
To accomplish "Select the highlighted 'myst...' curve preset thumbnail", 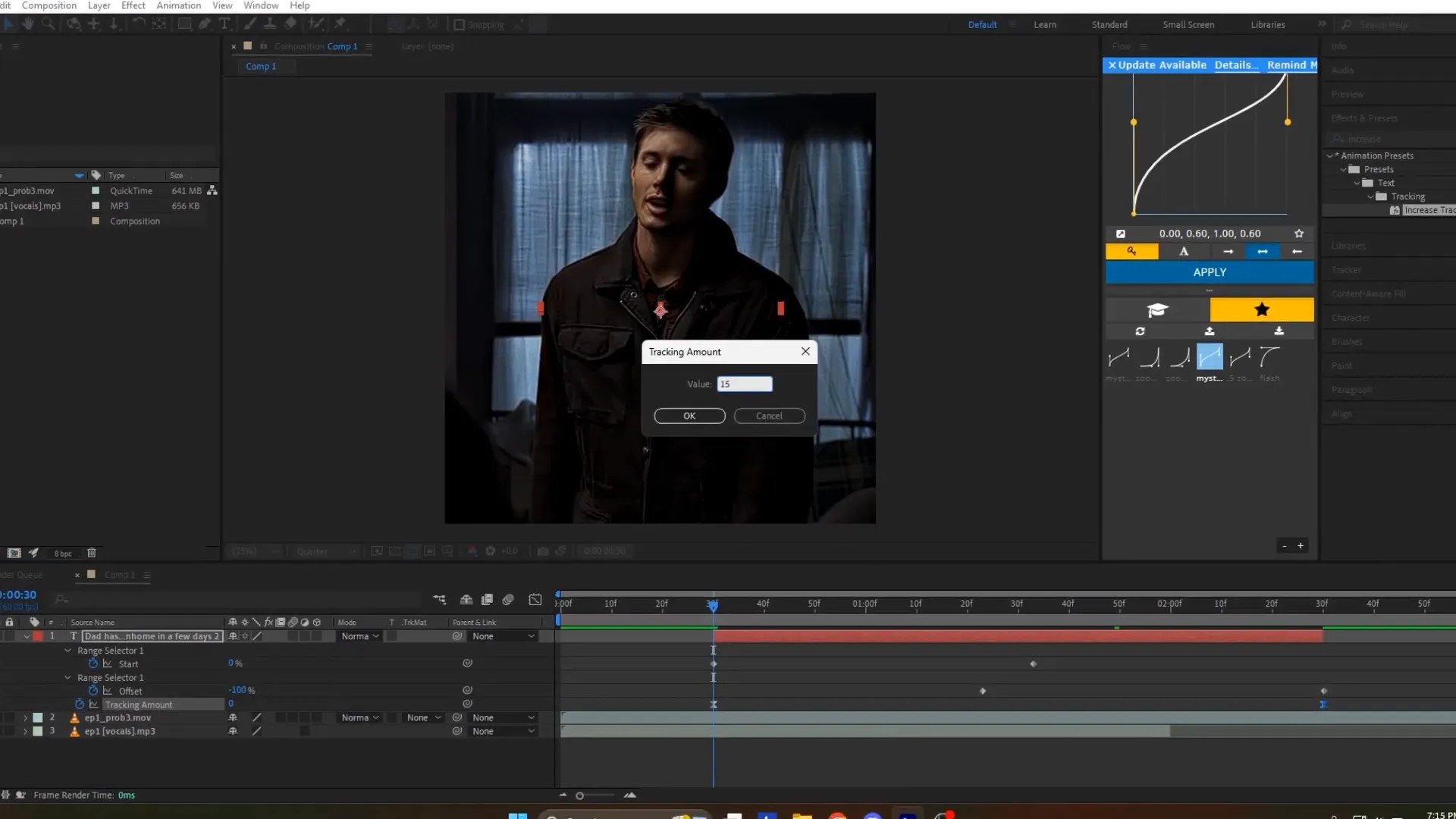I will 1210,356.
